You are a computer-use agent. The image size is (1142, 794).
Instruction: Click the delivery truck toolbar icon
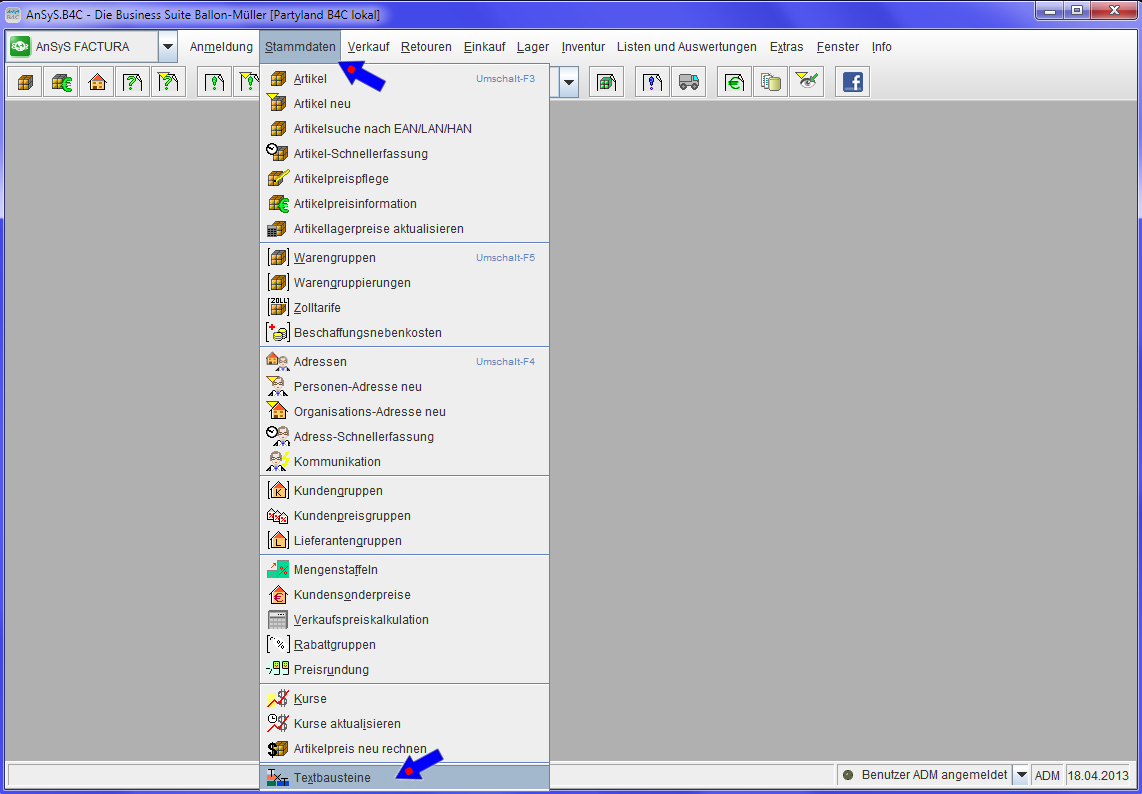tap(688, 83)
